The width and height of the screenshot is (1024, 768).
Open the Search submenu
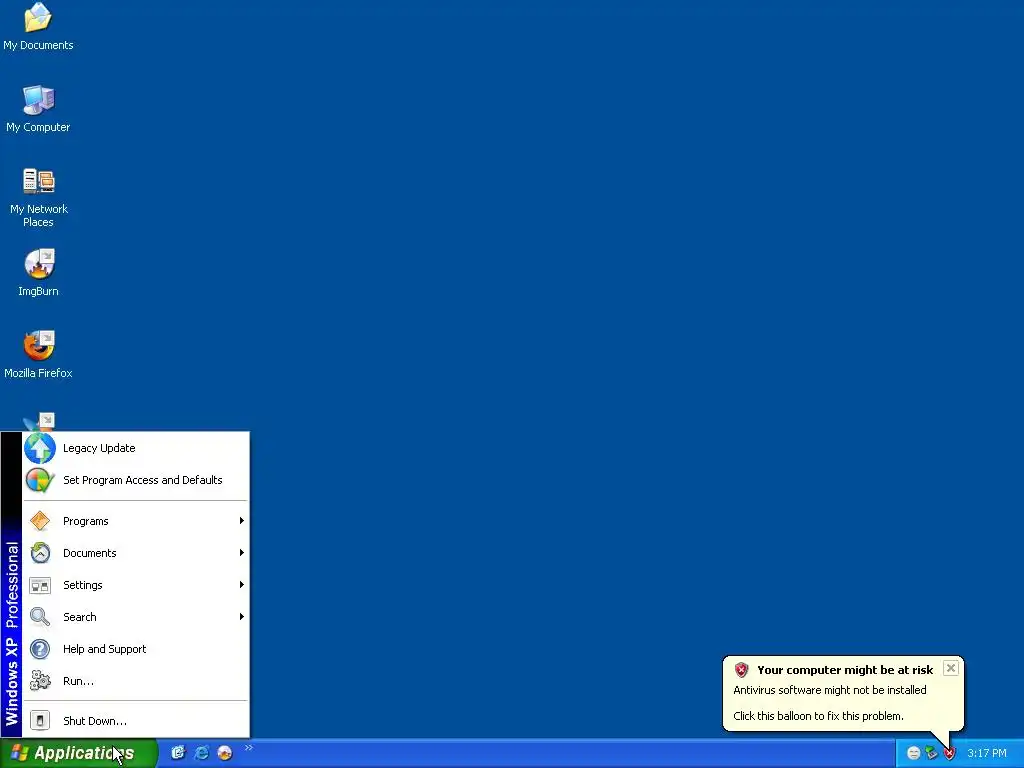[x=136, y=617]
